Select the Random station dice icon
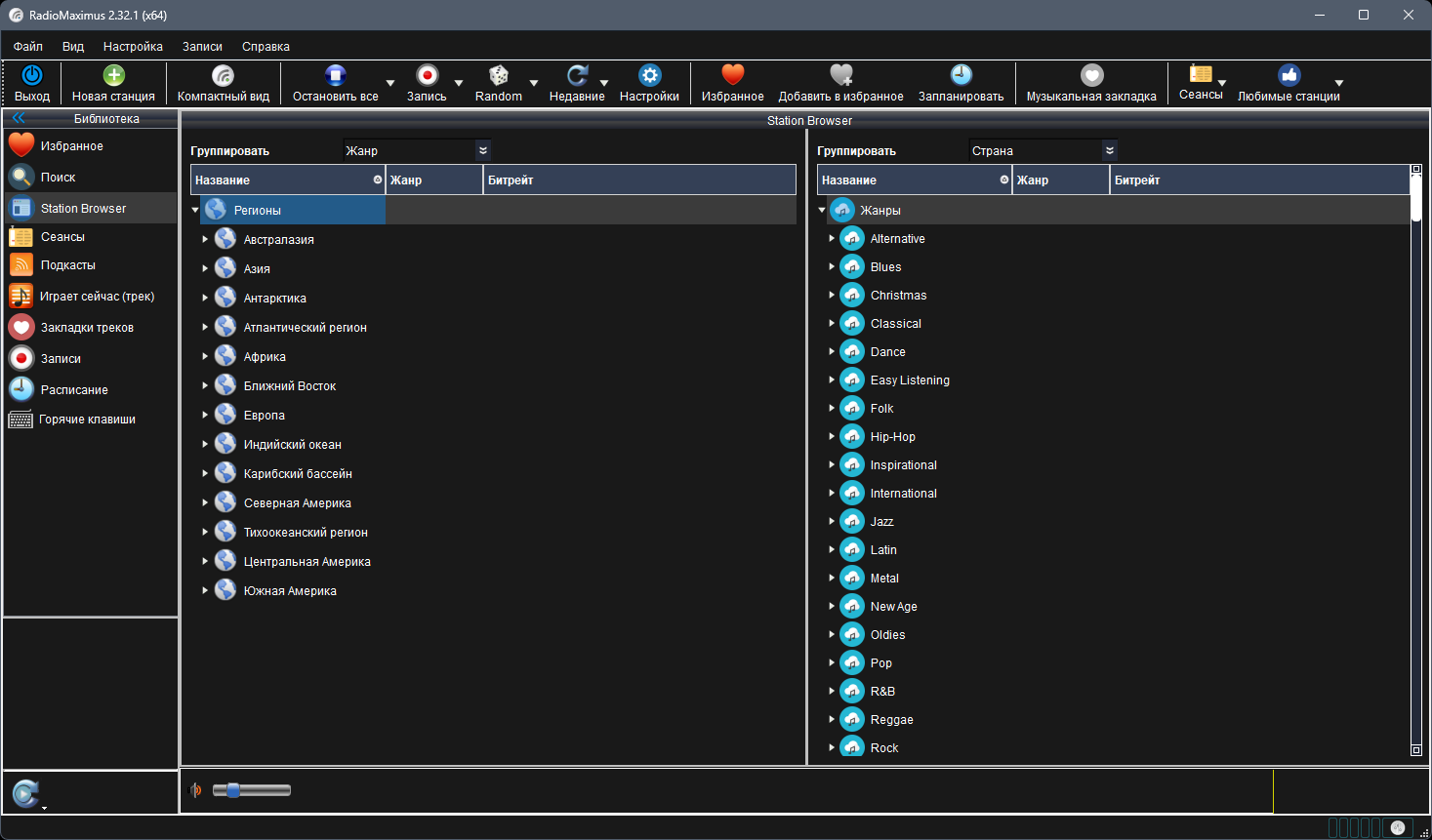 [499, 75]
